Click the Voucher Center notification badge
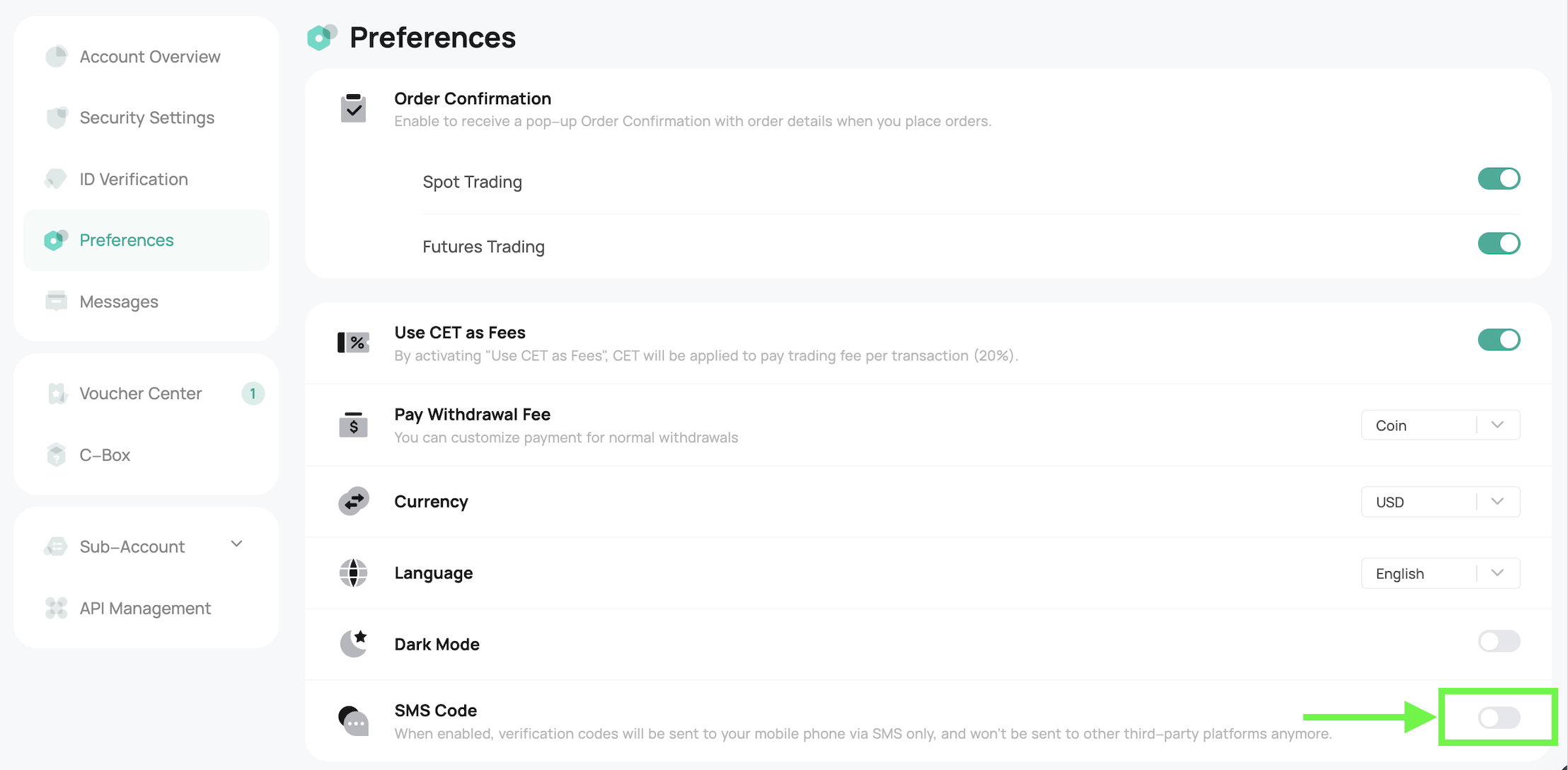This screenshot has width=1568, height=770. (x=253, y=393)
